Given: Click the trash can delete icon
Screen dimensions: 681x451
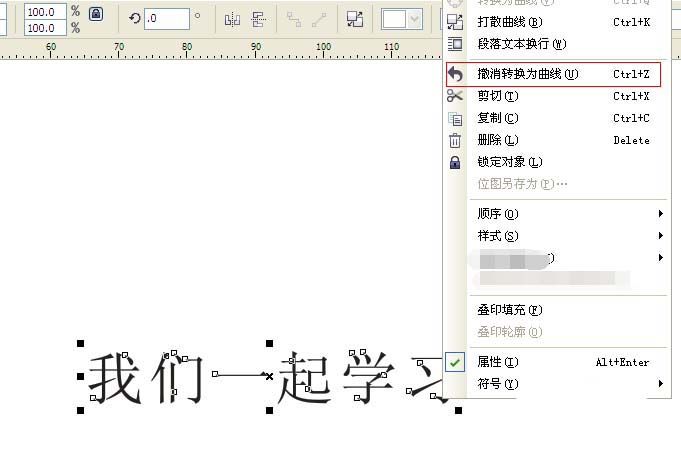Looking at the screenshot, I should tap(455, 140).
